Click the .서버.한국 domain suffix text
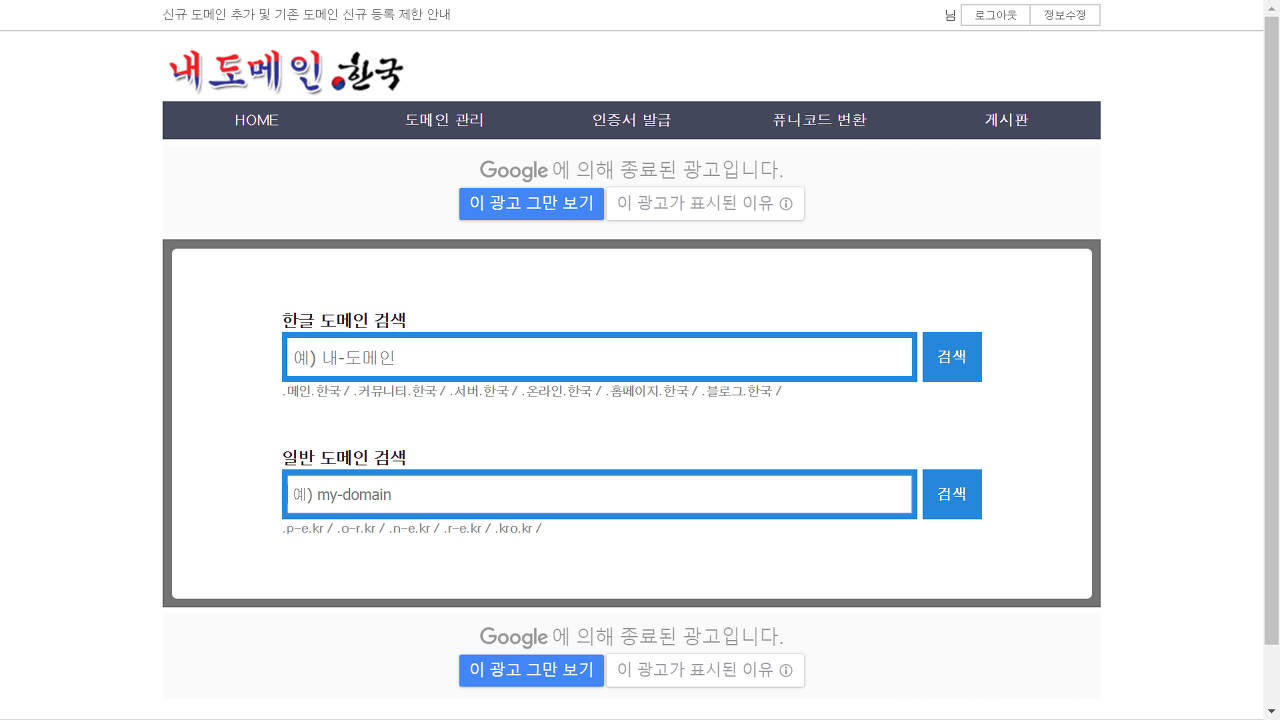1280x720 pixels. [x=479, y=391]
